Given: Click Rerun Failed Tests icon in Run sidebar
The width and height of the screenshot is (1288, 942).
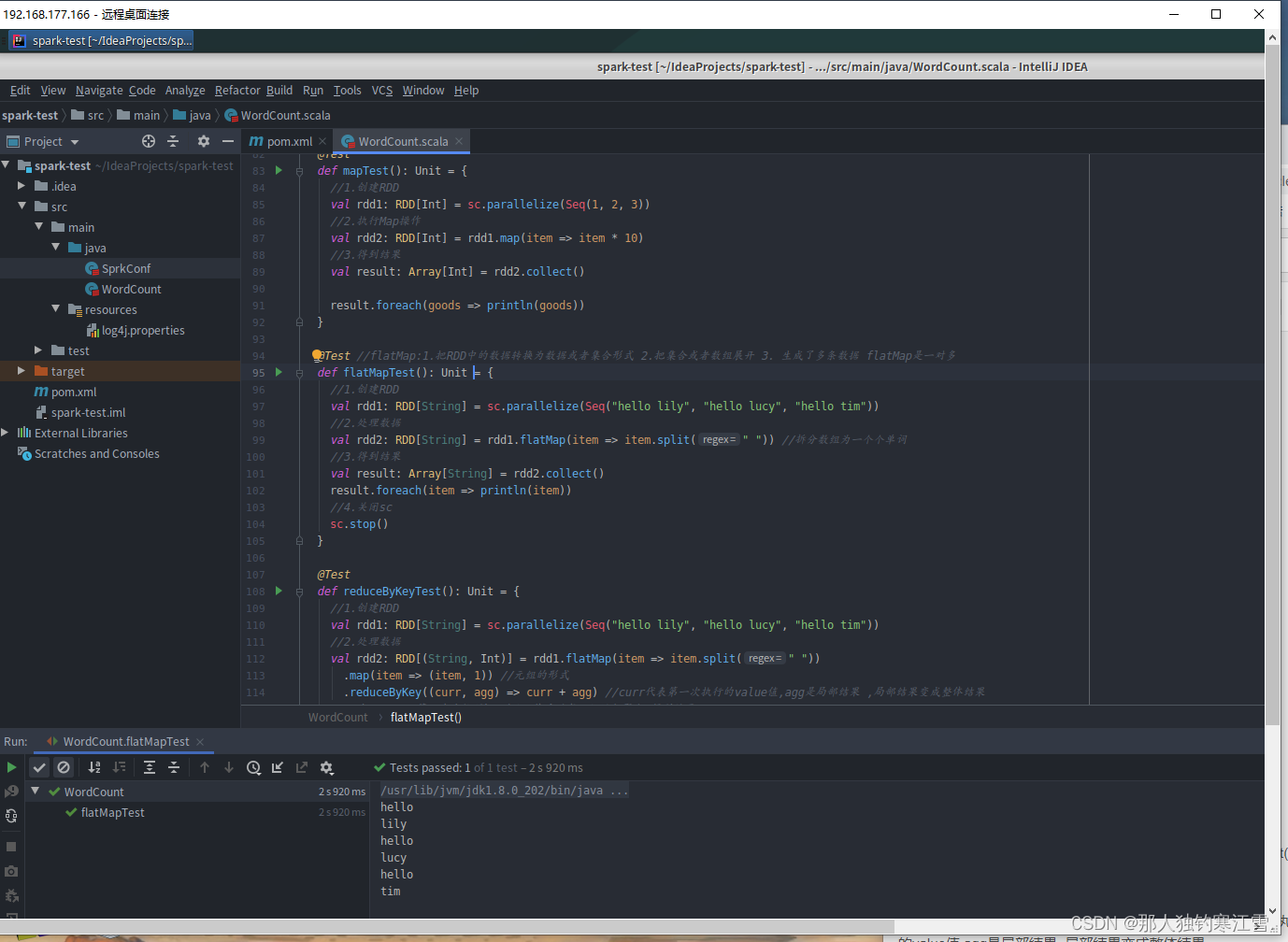Looking at the screenshot, I should [11, 792].
